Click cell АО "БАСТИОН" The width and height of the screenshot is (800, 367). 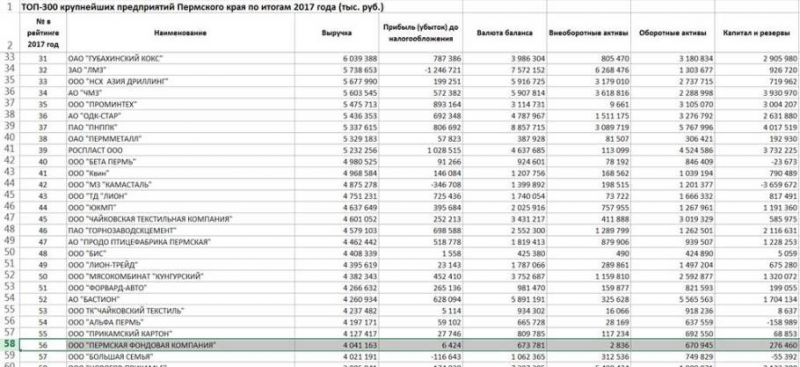(x=180, y=299)
